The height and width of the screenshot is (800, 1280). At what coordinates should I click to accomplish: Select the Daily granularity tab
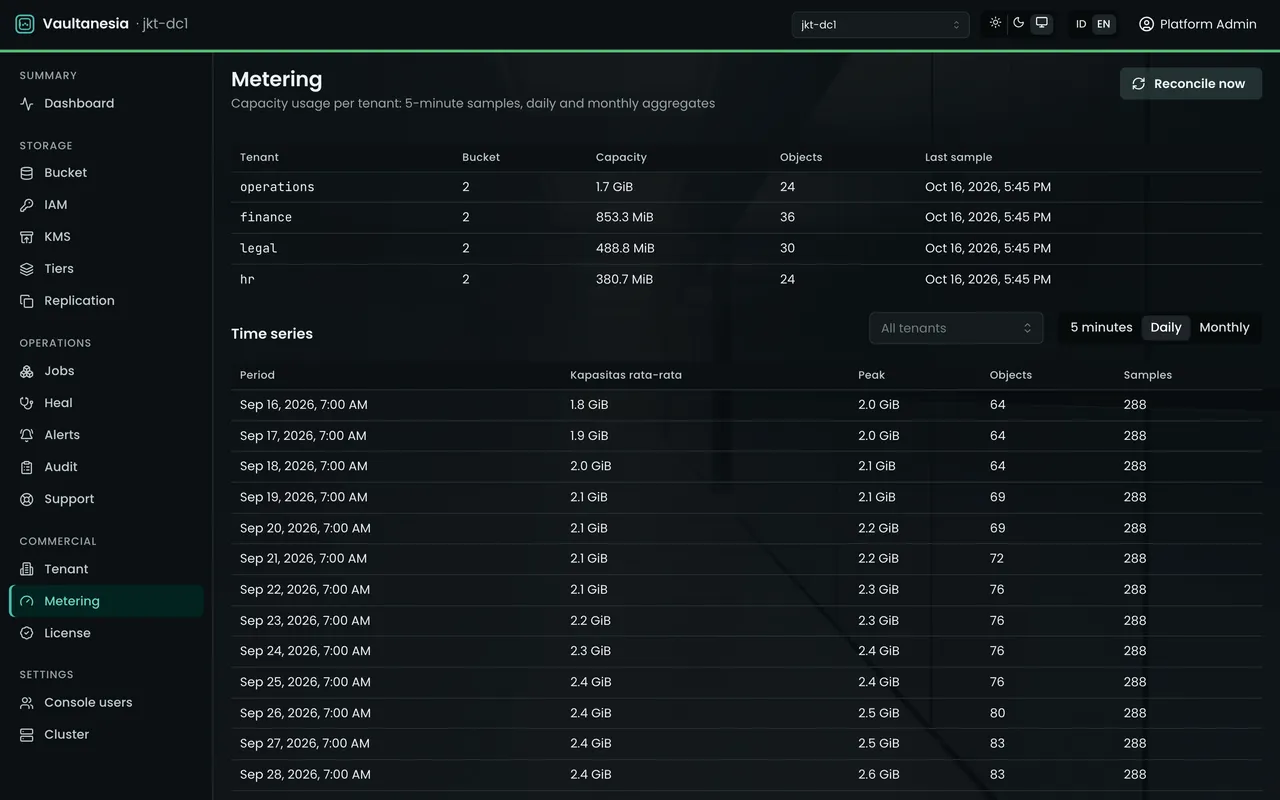click(x=1166, y=328)
